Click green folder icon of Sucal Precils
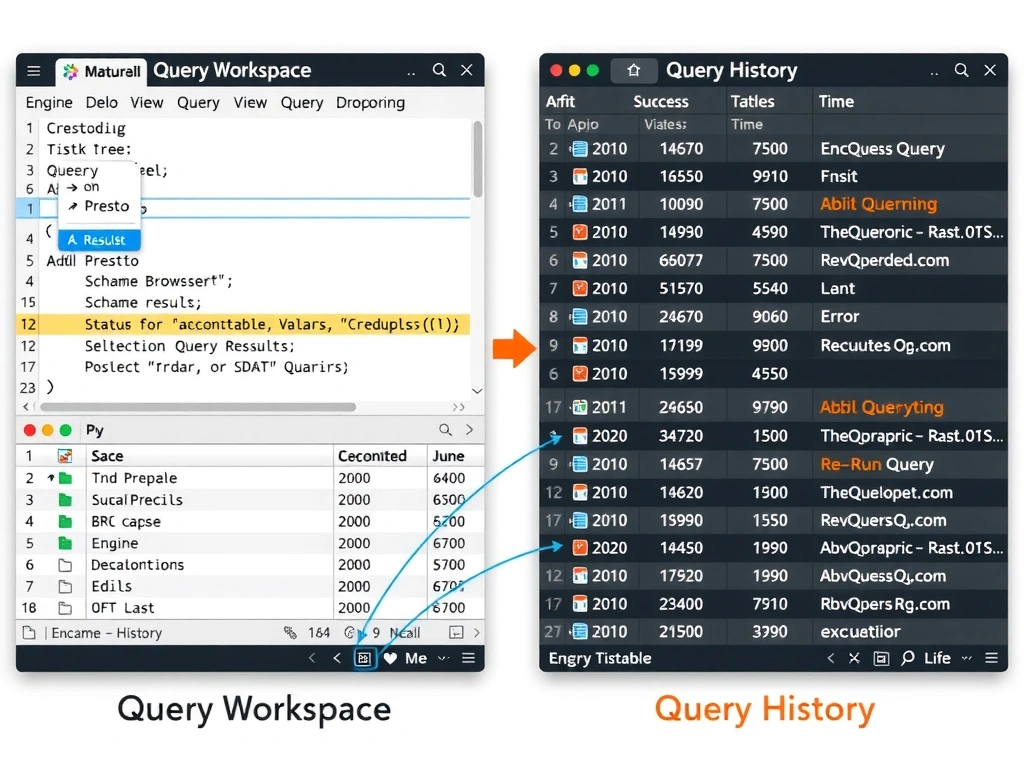The height and width of the screenshot is (768, 1024). click(65, 500)
